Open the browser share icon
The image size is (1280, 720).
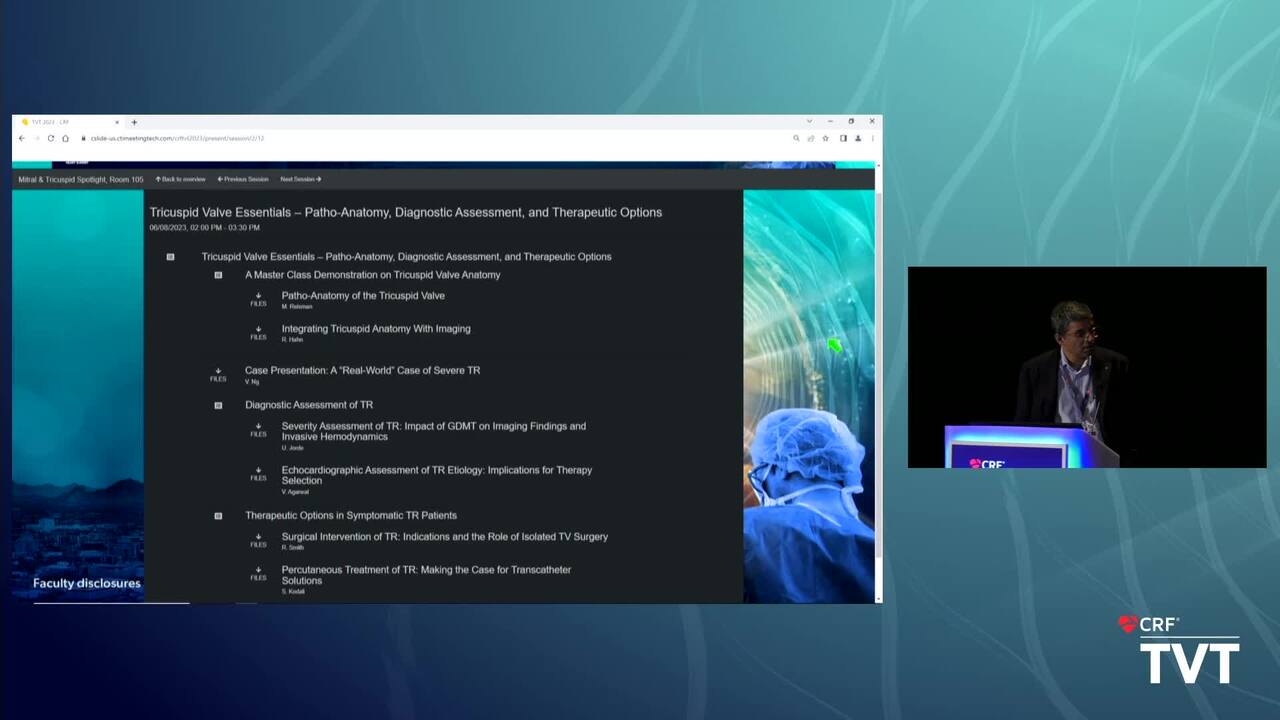[810, 138]
